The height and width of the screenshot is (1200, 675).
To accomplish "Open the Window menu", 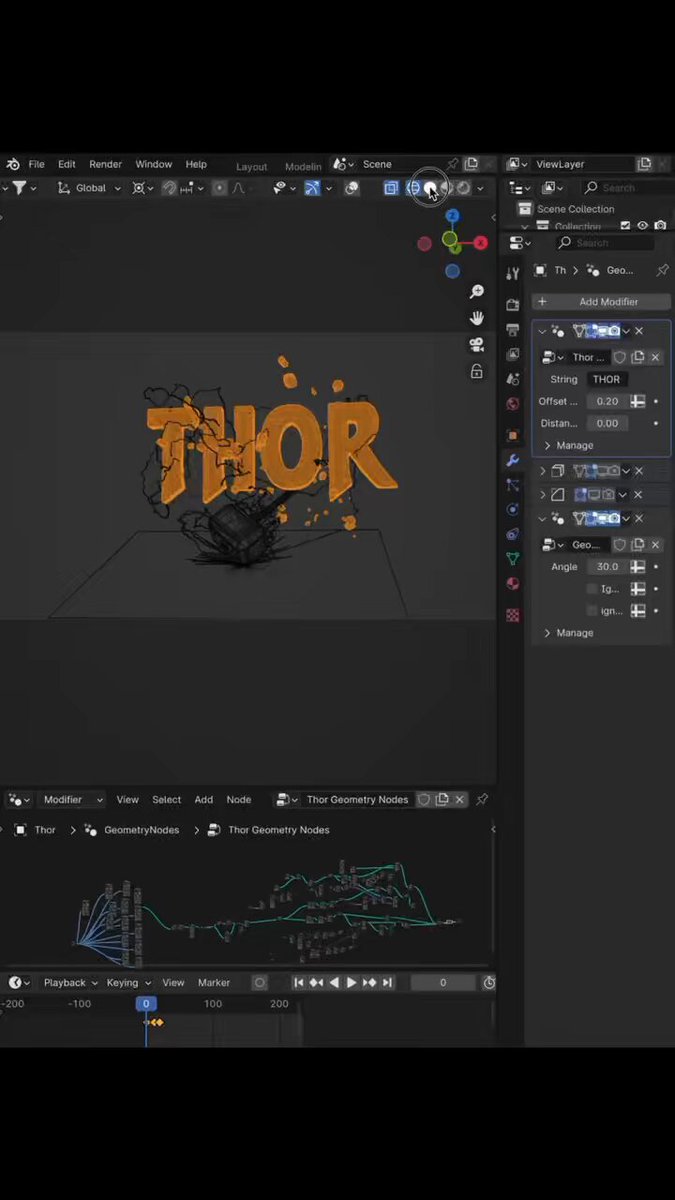I will (x=154, y=164).
